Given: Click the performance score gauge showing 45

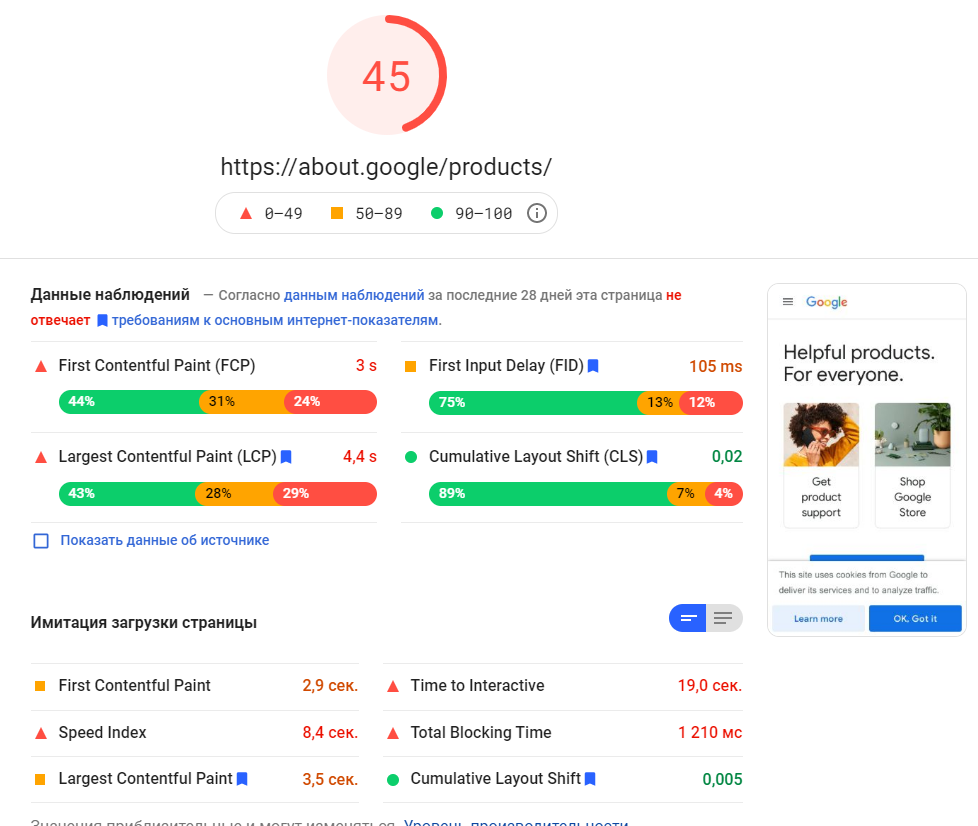Looking at the screenshot, I should click(387, 75).
